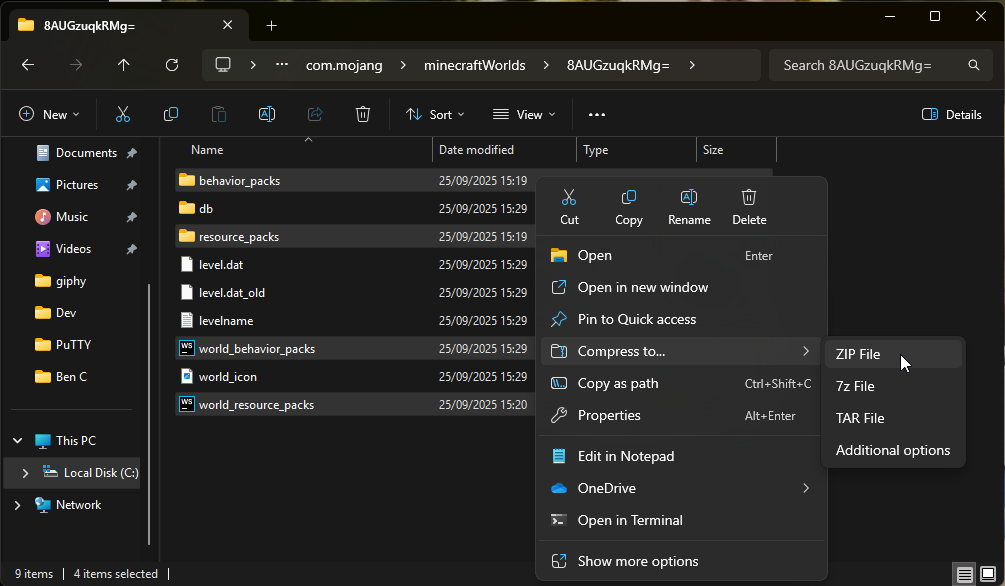Refresh the current folder view

(172, 65)
